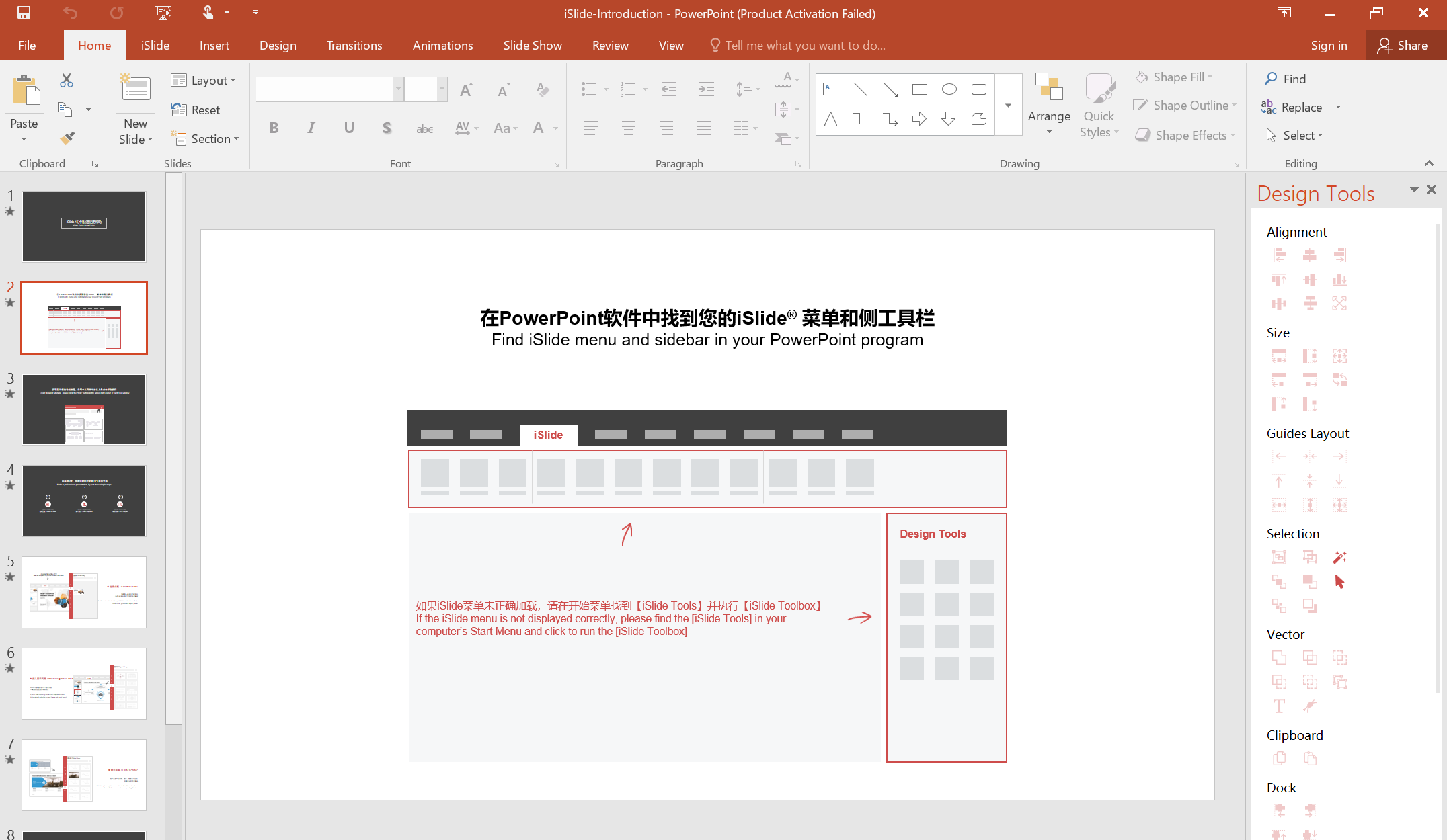Toggle Underline formatting
The width and height of the screenshot is (1447, 840).
pyautogui.click(x=349, y=128)
